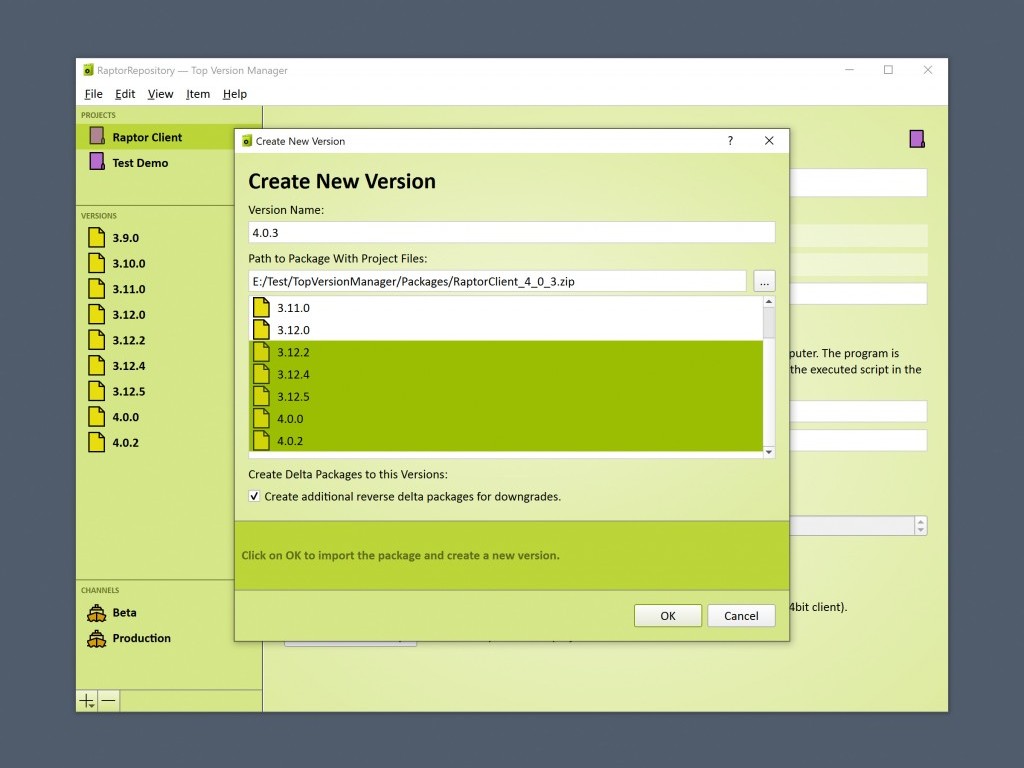Click the dialog help question mark
The image size is (1024, 768).
(x=730, y=141)
